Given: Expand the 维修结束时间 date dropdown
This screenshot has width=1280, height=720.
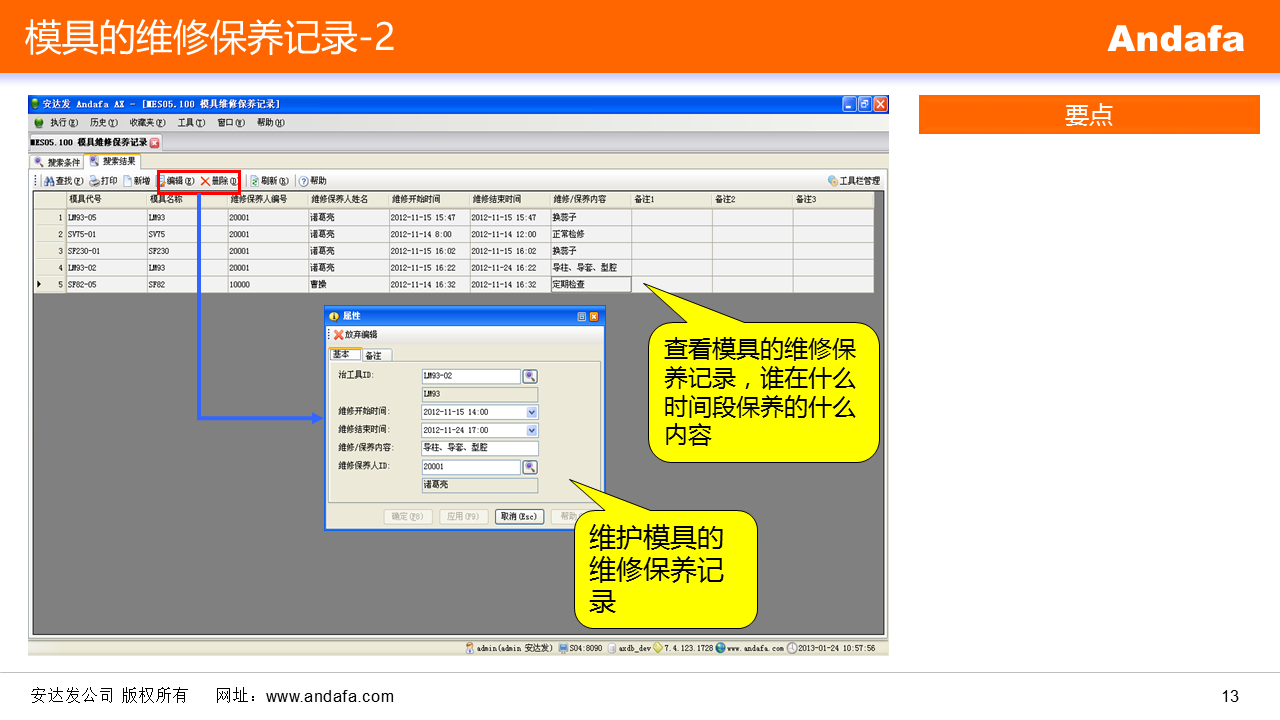Looking at the screenshot, I should [x=532, y=430].
